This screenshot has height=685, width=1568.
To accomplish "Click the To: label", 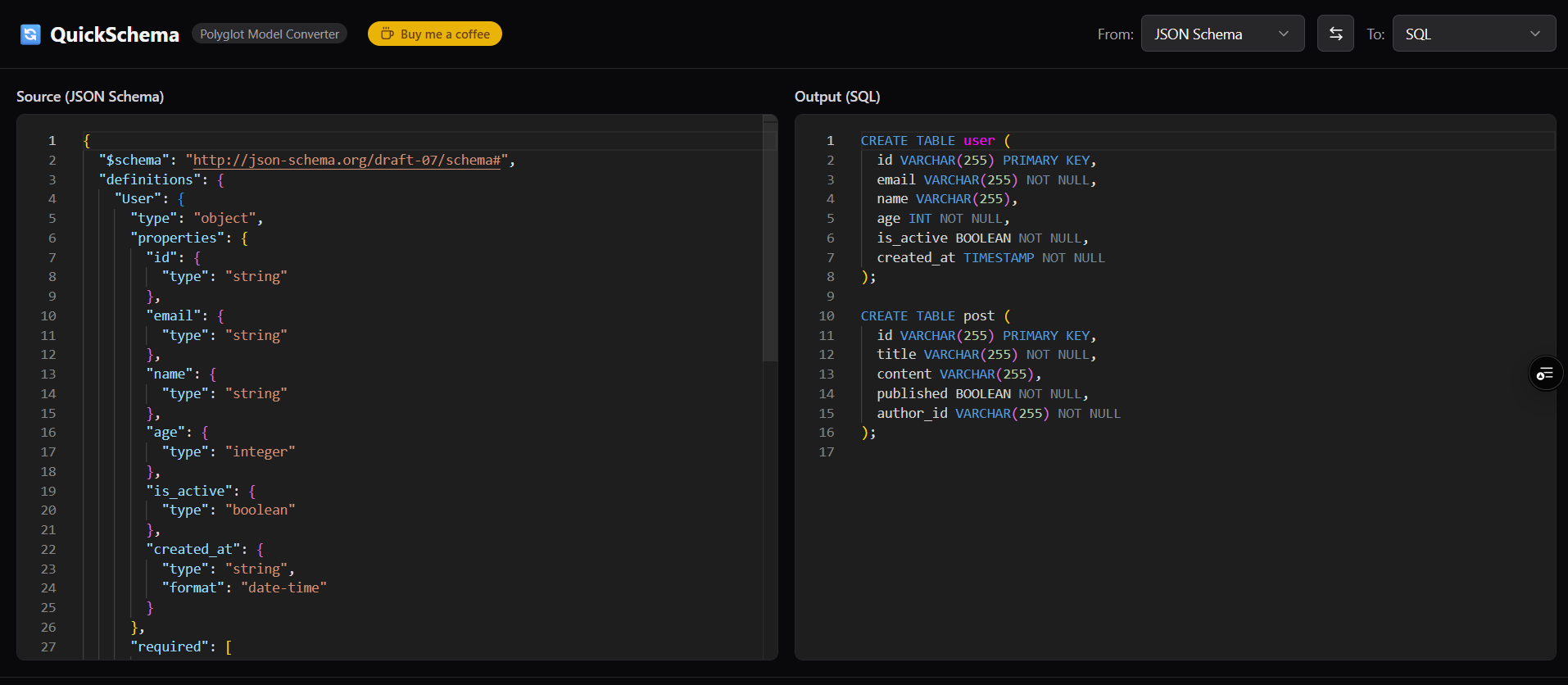I will (1375, 34).
